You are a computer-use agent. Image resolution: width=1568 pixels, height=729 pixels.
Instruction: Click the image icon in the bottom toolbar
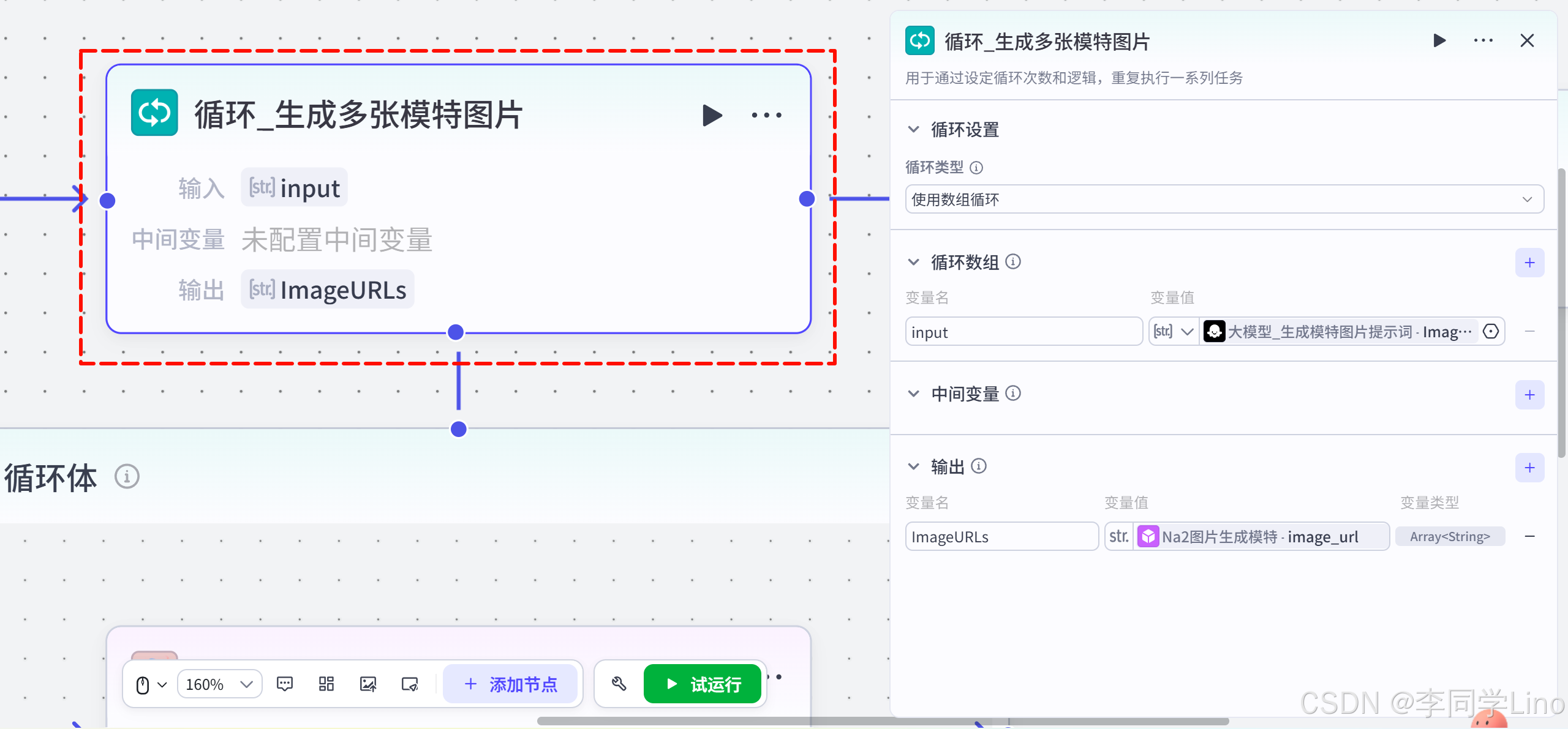[368, 684]
